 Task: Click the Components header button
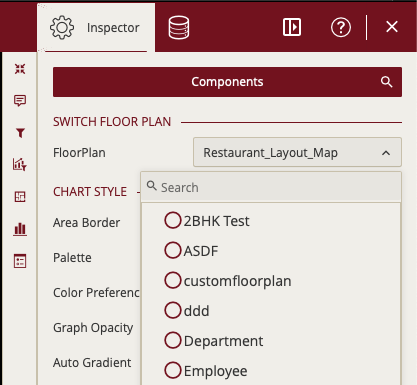227,82
